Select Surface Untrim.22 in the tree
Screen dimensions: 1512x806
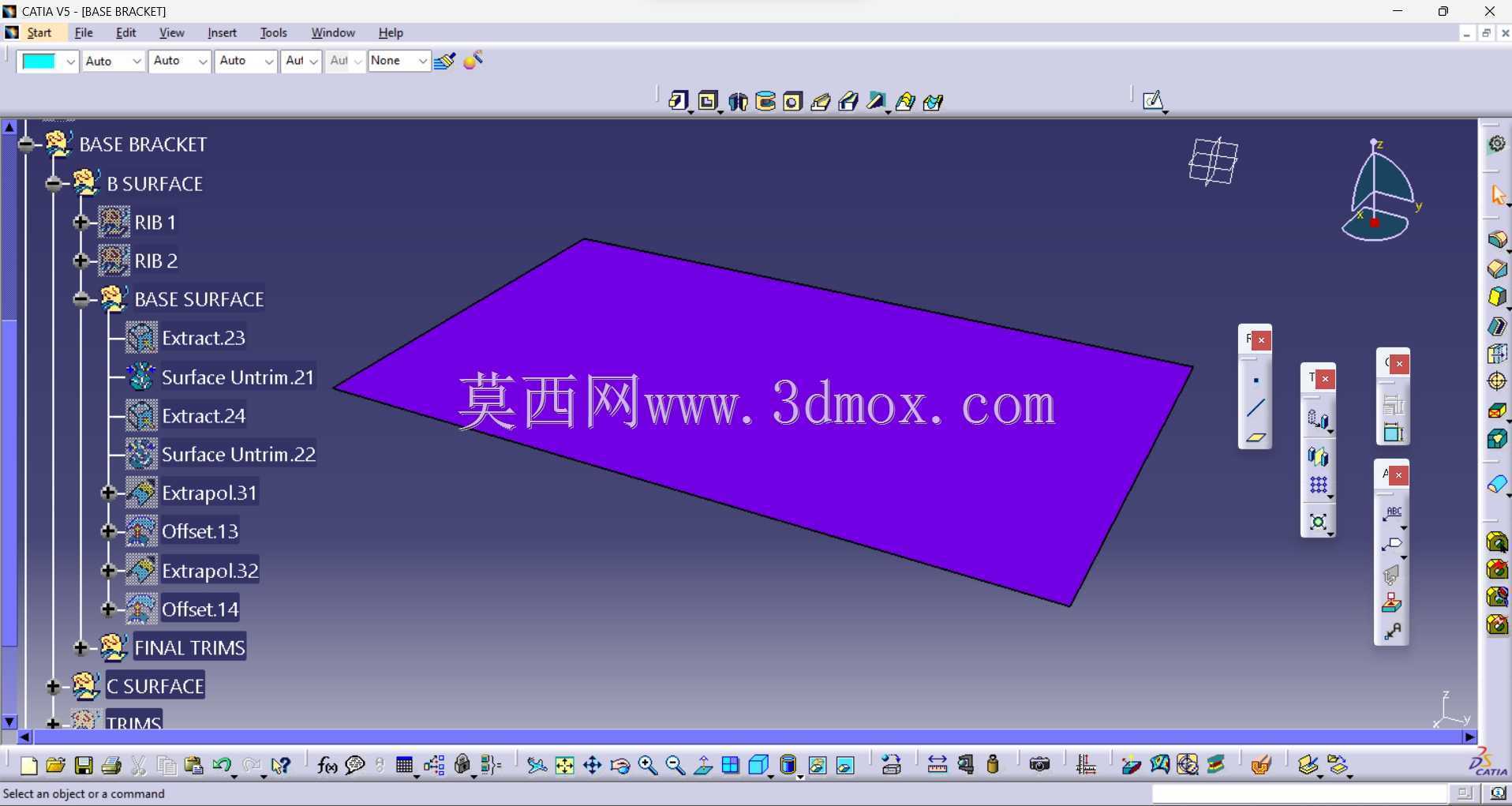(x=238, y=455)
